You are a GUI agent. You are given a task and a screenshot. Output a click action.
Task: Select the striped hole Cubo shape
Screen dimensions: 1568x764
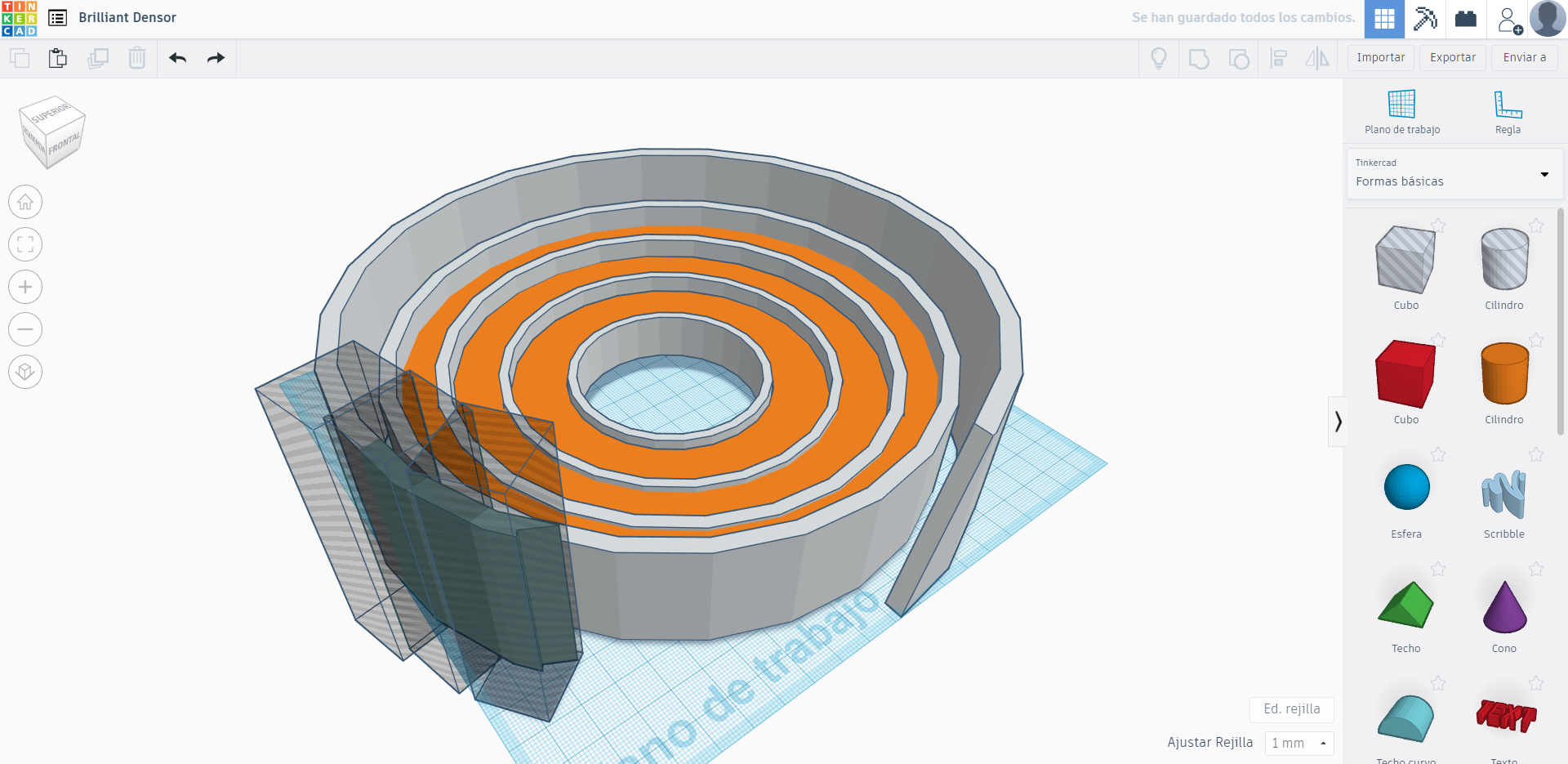click(1405, 260)
